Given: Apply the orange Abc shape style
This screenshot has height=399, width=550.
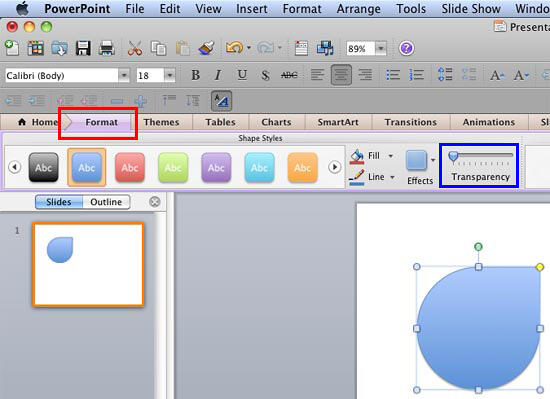Looking at the screenshot, I should coord(302,168).
